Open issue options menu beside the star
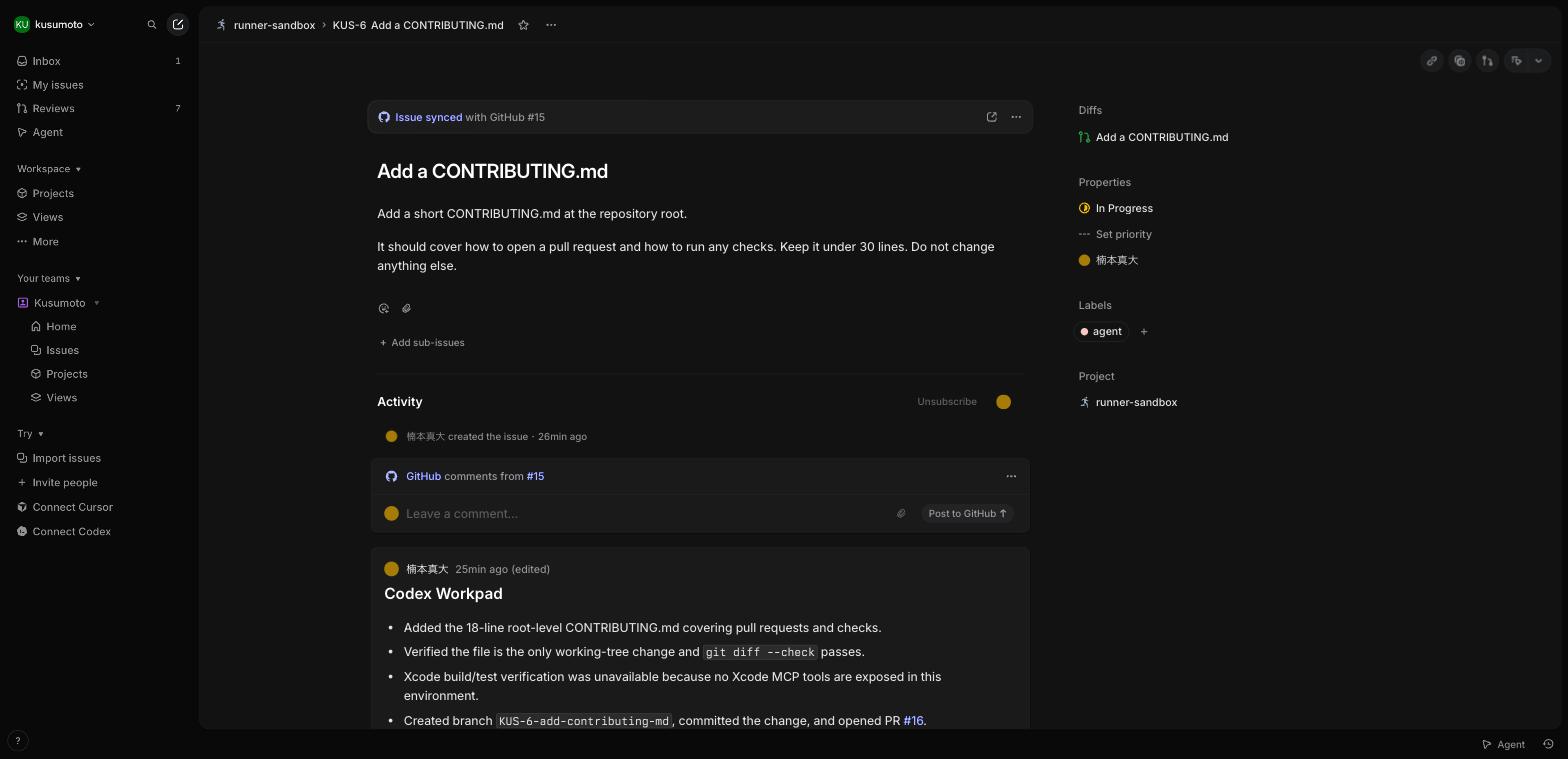Image resolution: width=1568 pixels, height=759 pixels. (551, 25)
